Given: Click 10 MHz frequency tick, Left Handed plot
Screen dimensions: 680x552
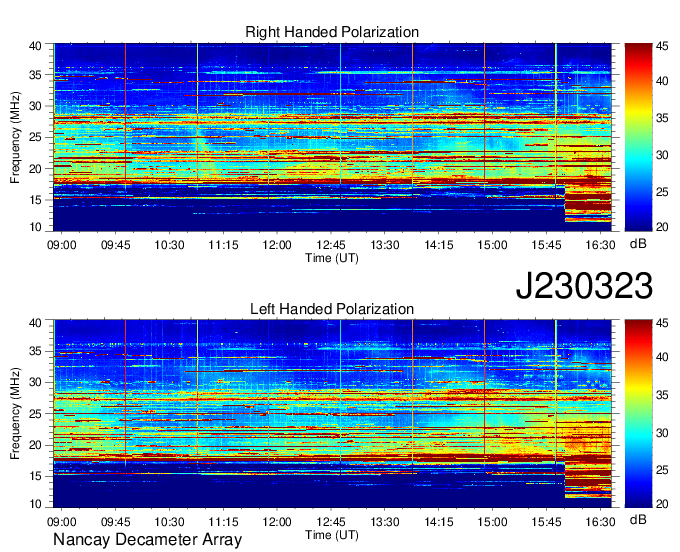Looking at the screenshot, I should tap(35, 504).
